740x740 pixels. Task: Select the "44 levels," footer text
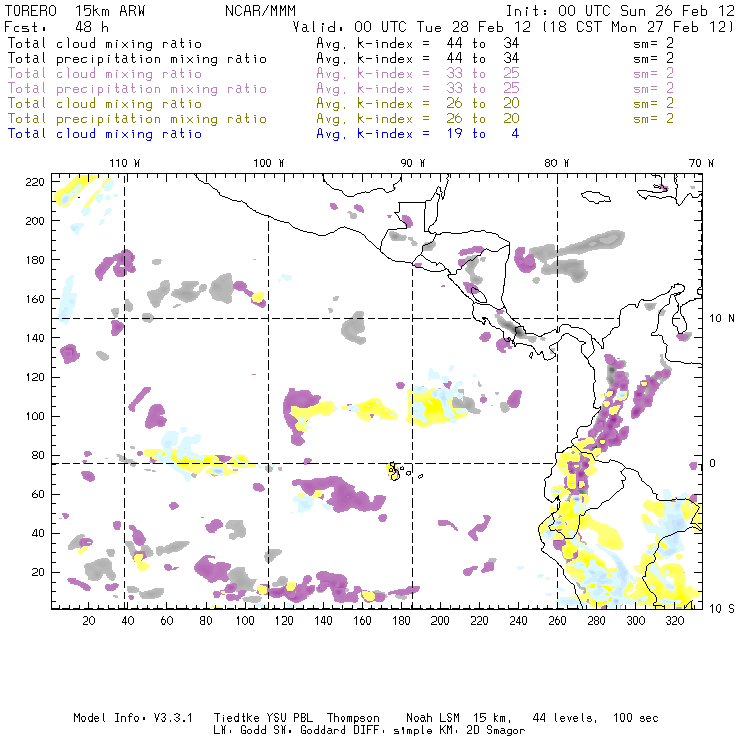click(565, 718)
